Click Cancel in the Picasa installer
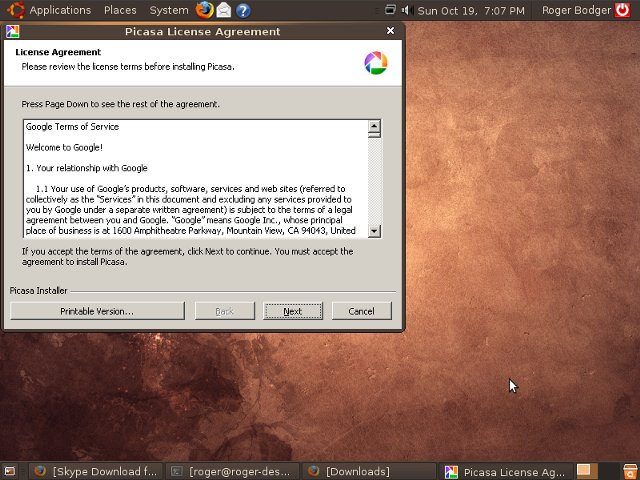640x480 pixels. click(362, 311)
